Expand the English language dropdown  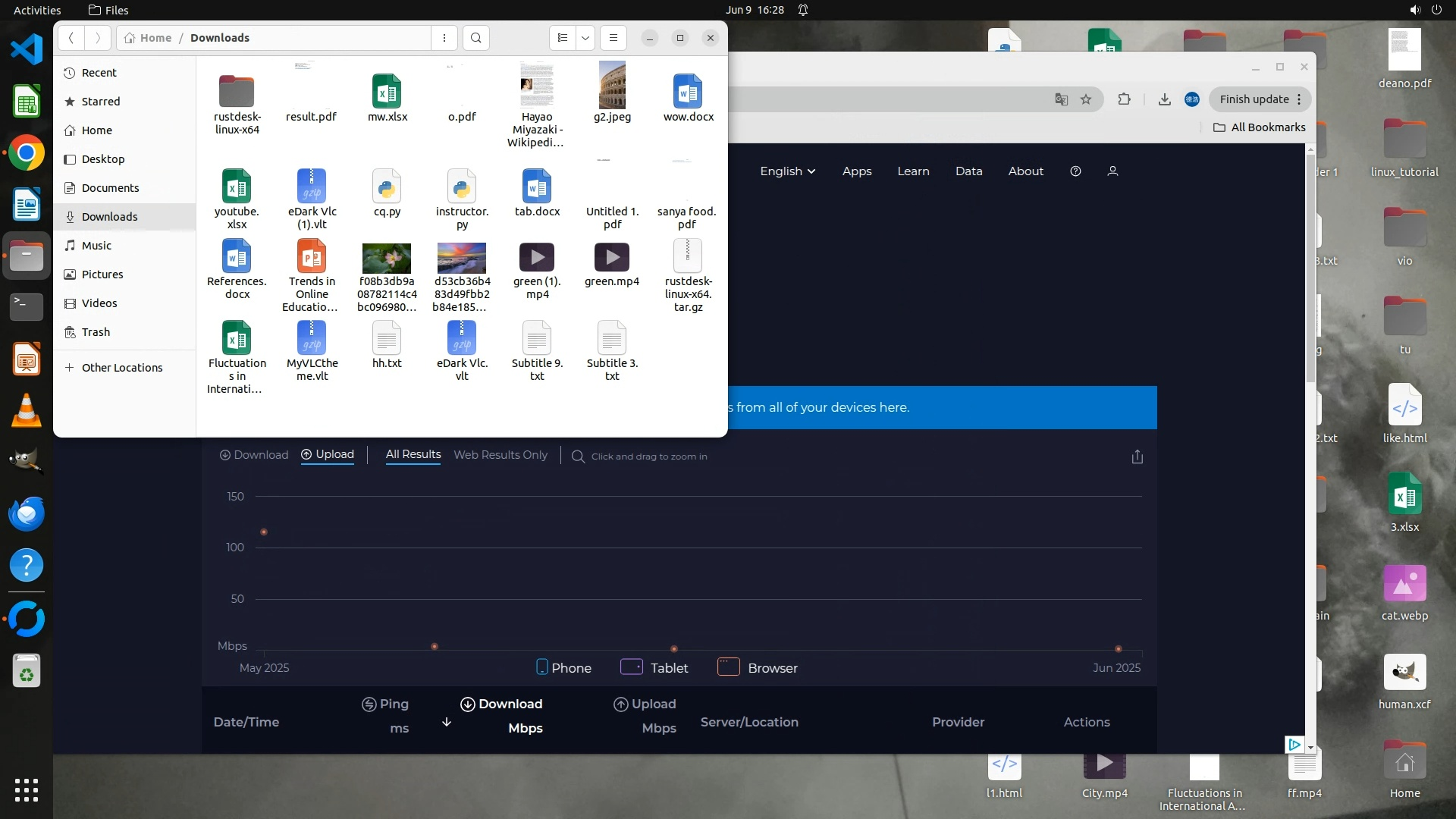pyautogui.click(x=787, y=171)
